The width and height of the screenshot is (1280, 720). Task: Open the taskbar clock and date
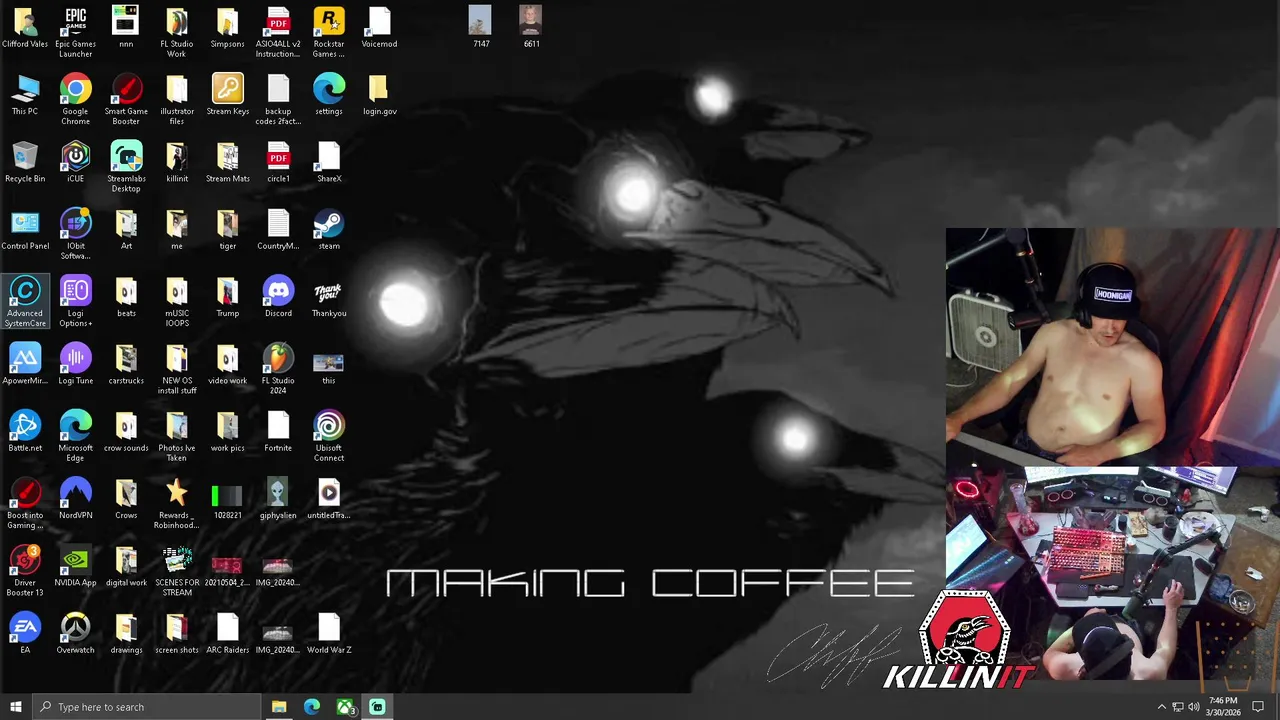1223,707
